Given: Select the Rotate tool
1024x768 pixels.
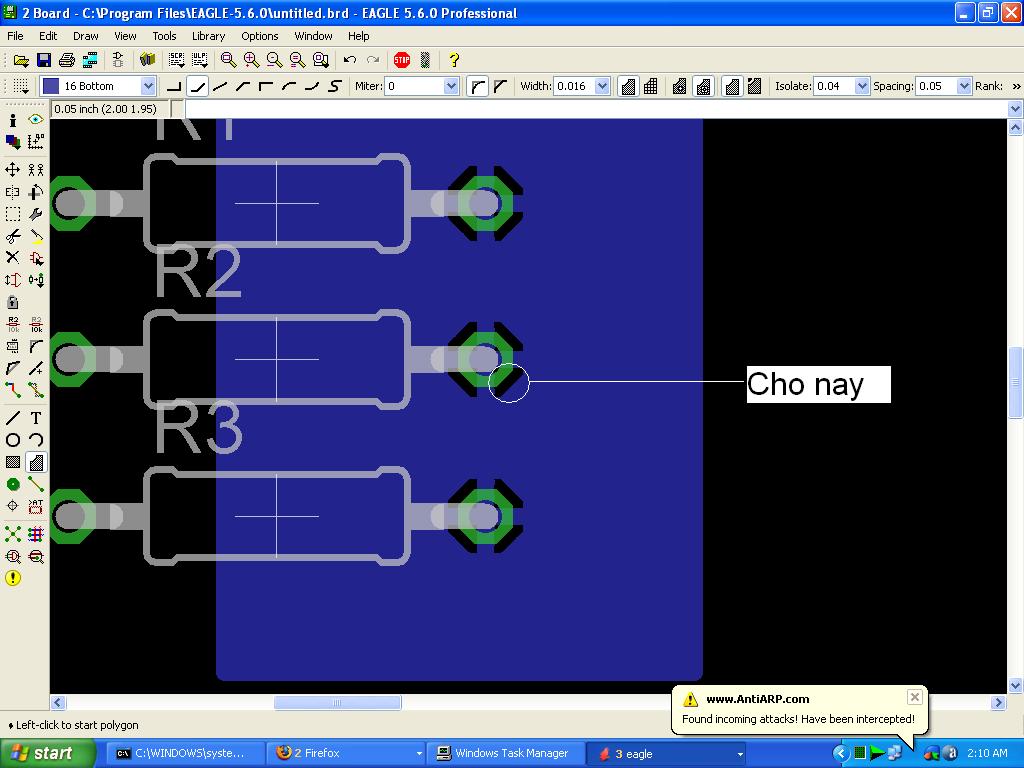Looking at the screenshot, I should coord(36,192).
